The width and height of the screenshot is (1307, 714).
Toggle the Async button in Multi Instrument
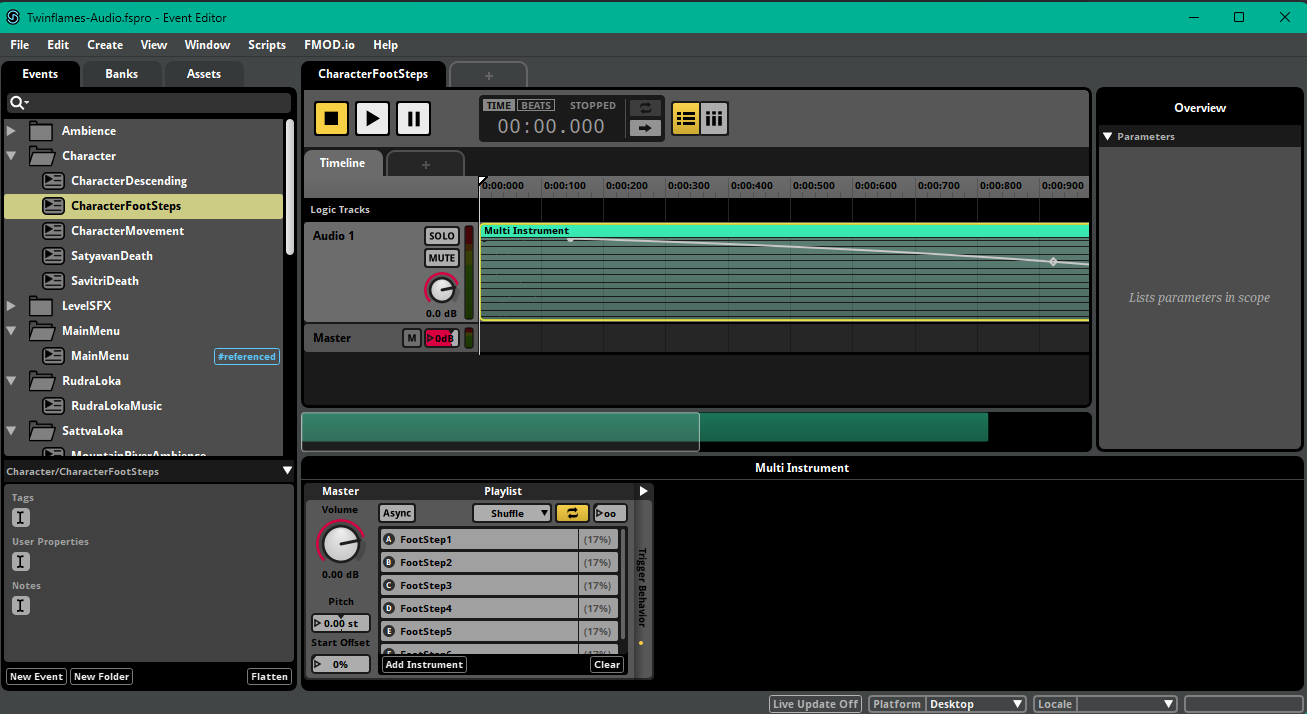(x=397, y=513)
